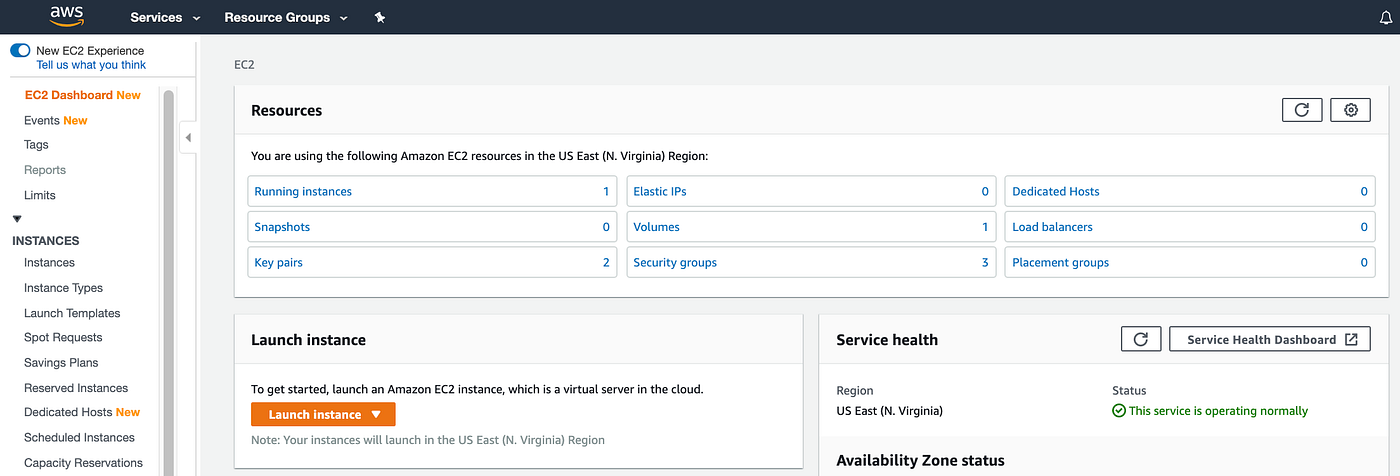Click the Security groups resource link
Screen dimensions: 1400x476
pos(675,263)
